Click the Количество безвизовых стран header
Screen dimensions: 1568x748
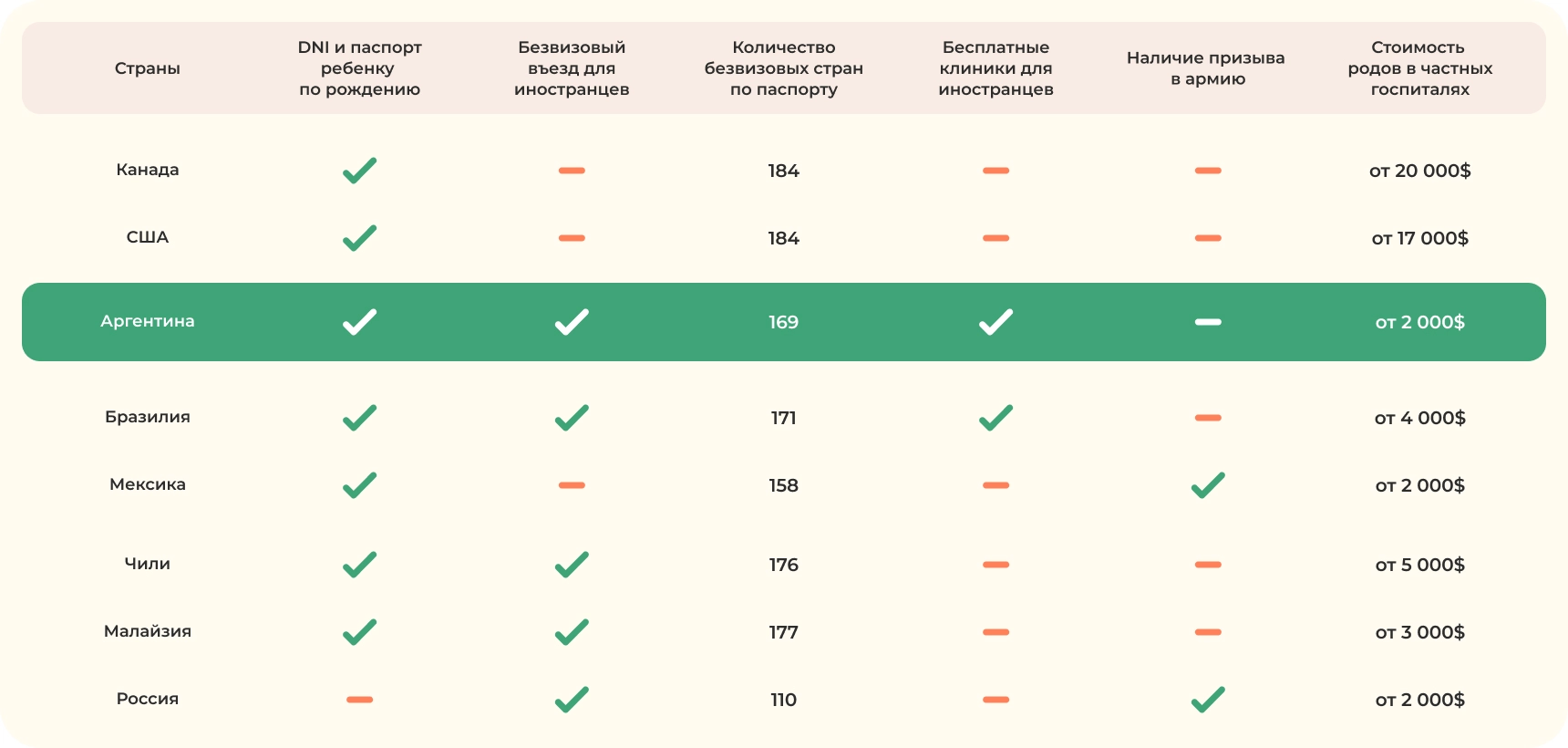click(783, 68)
